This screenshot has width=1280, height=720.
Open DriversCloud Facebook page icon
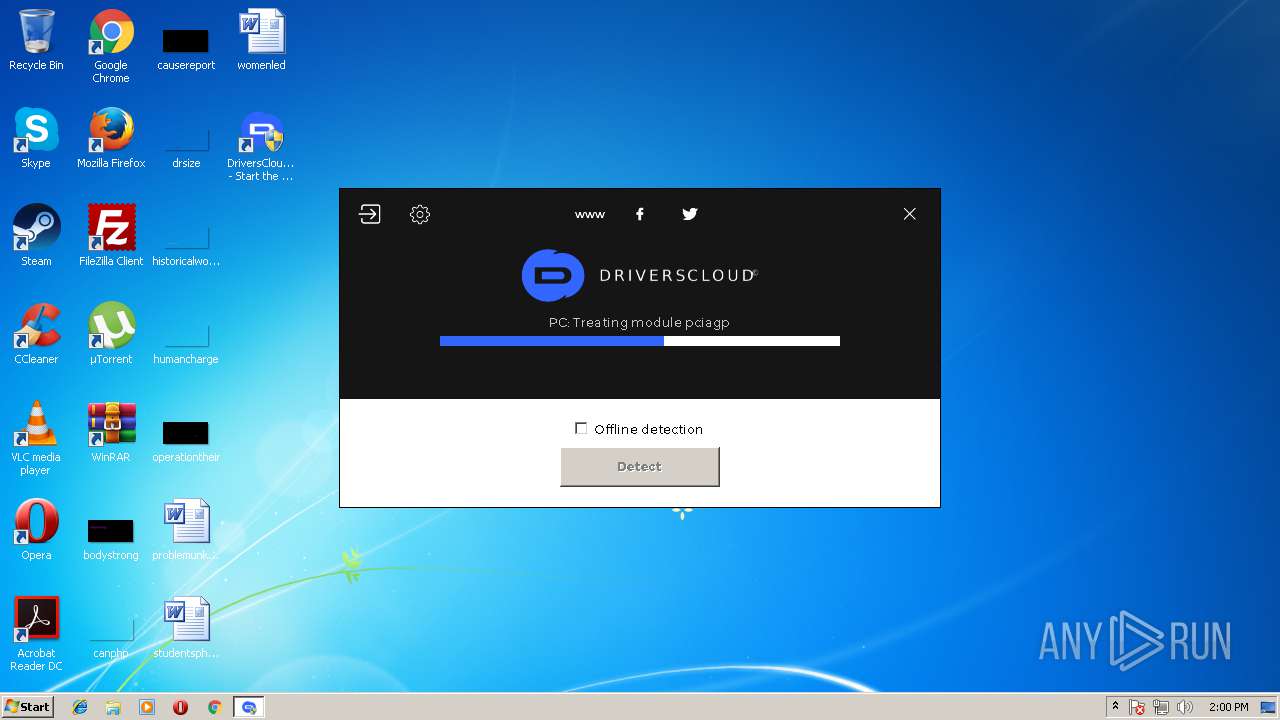[640, 214]
